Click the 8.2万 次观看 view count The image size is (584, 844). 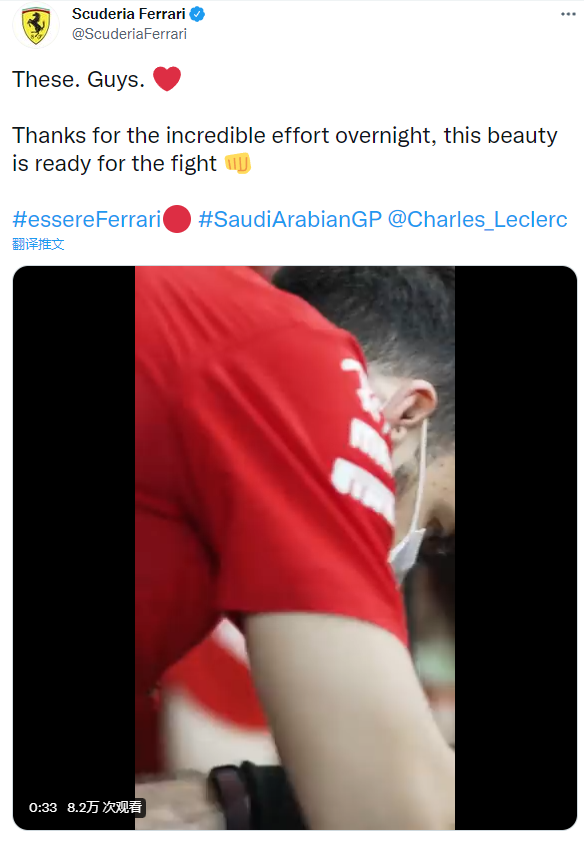[x=105, y=807]
